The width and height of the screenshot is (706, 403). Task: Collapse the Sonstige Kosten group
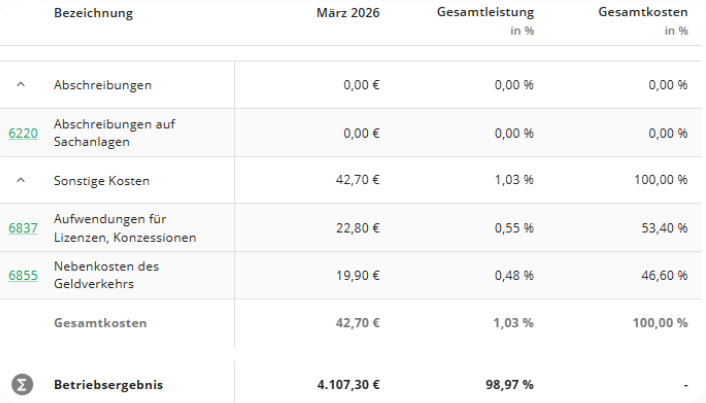(22, 180)
